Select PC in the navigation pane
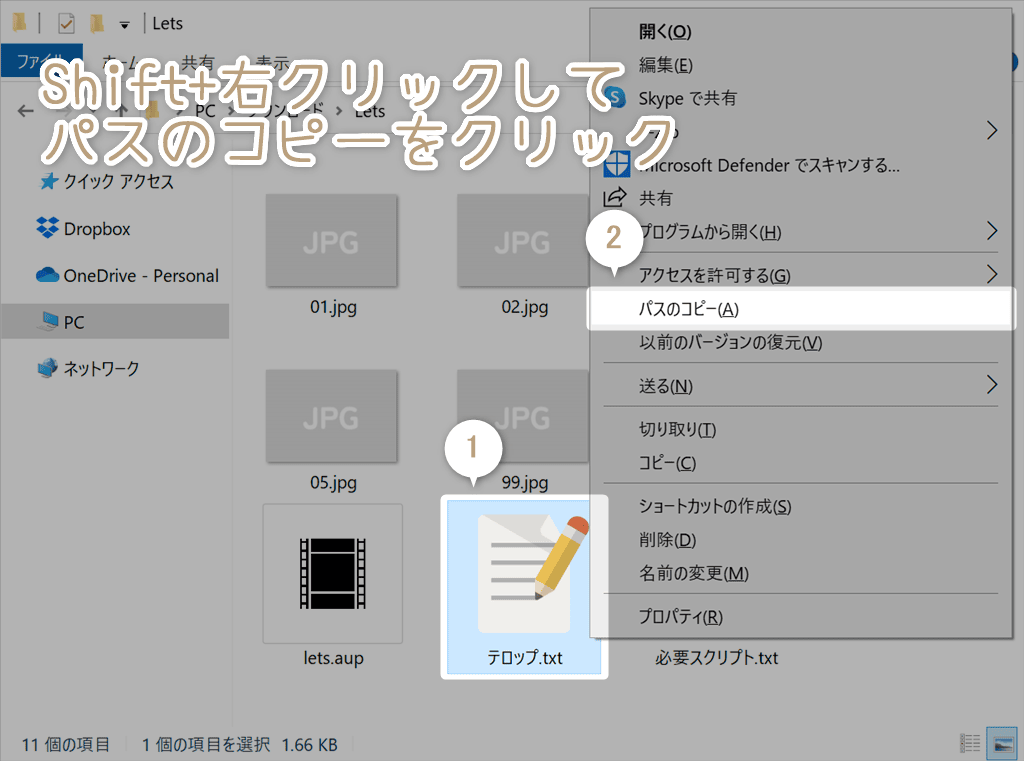This screenshot has height=761, width=1024. click(75, 322)
